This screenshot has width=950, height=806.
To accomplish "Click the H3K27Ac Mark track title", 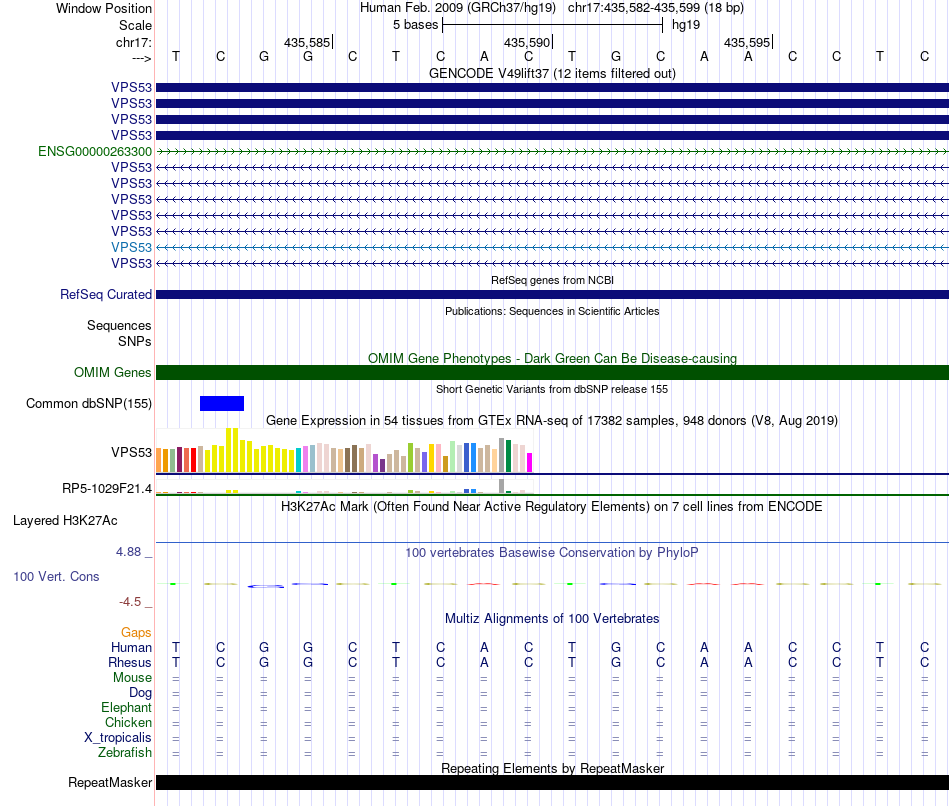I will [552, 507].
